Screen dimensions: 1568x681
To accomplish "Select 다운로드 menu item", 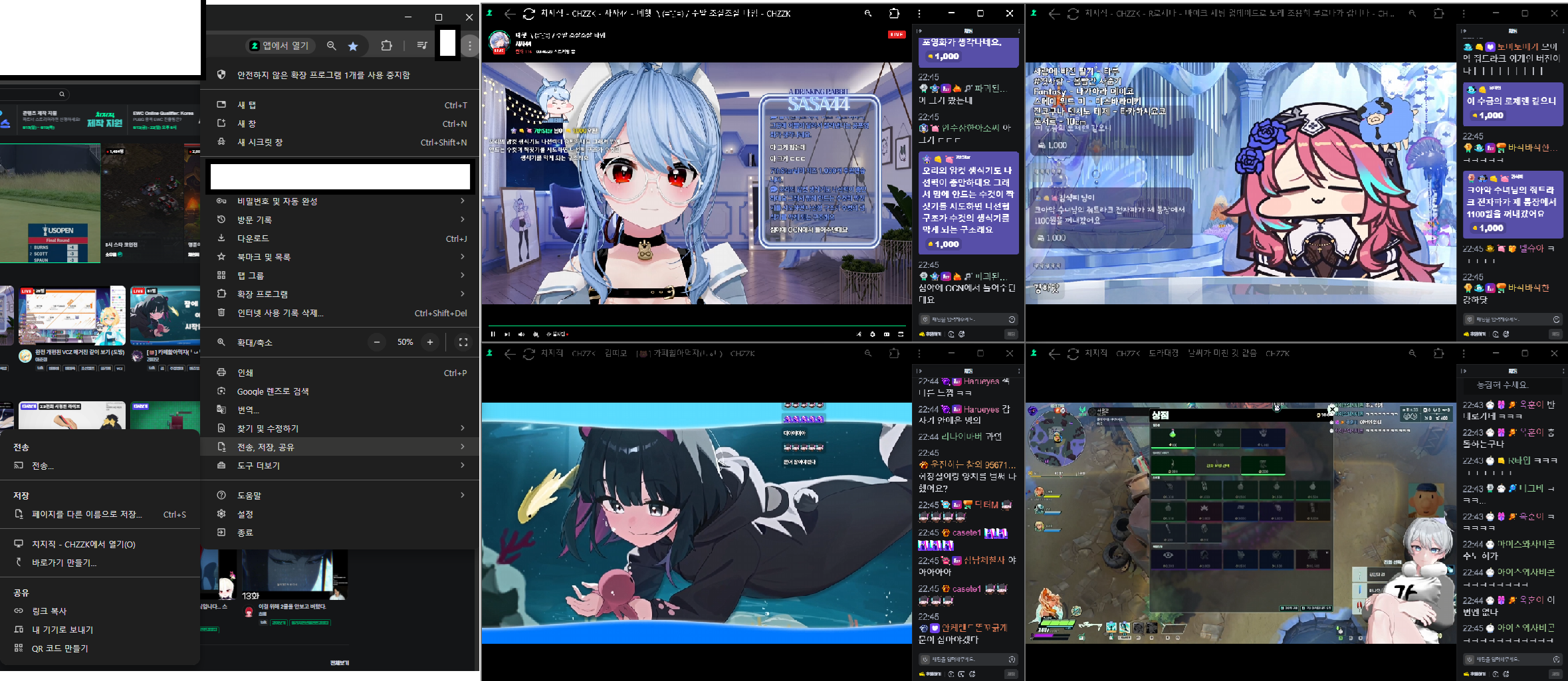I will [340, 238].
